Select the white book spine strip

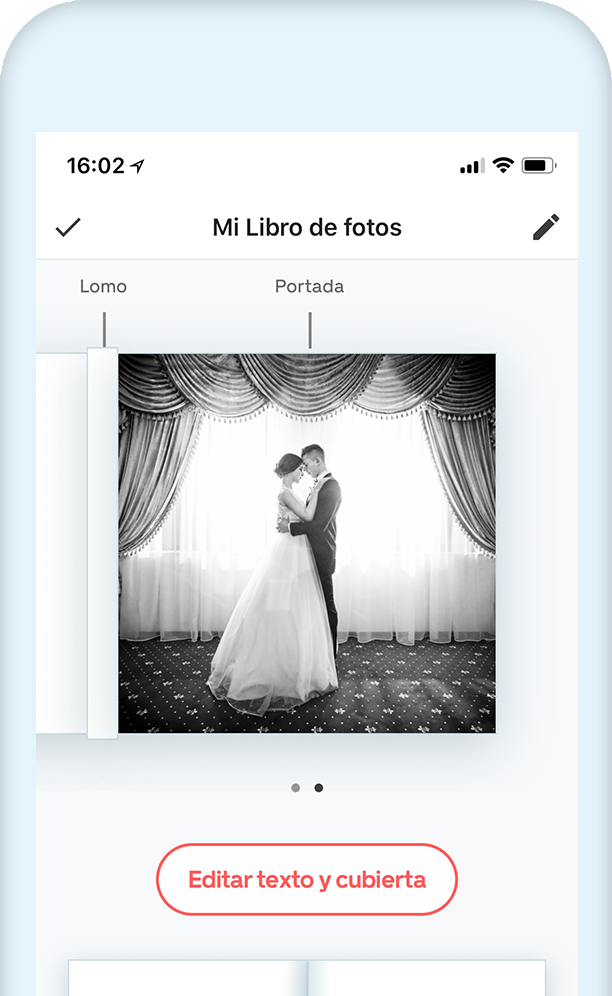click(102, 543)
